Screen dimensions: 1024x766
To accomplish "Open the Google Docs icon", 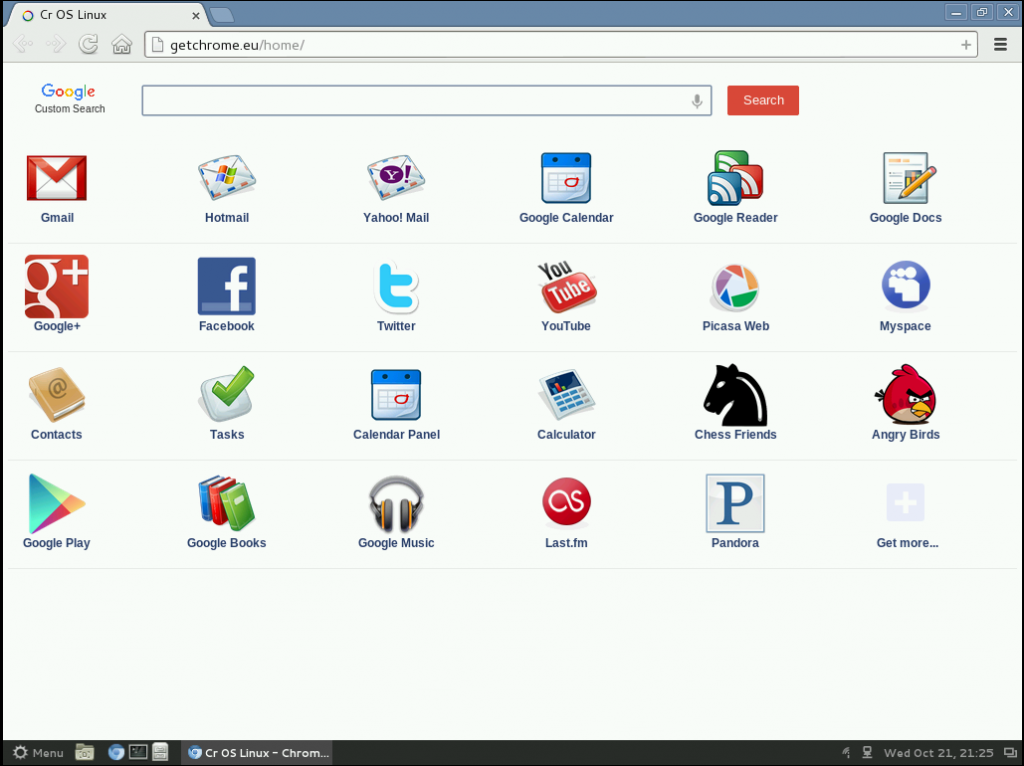I will [x=908, y=178].
